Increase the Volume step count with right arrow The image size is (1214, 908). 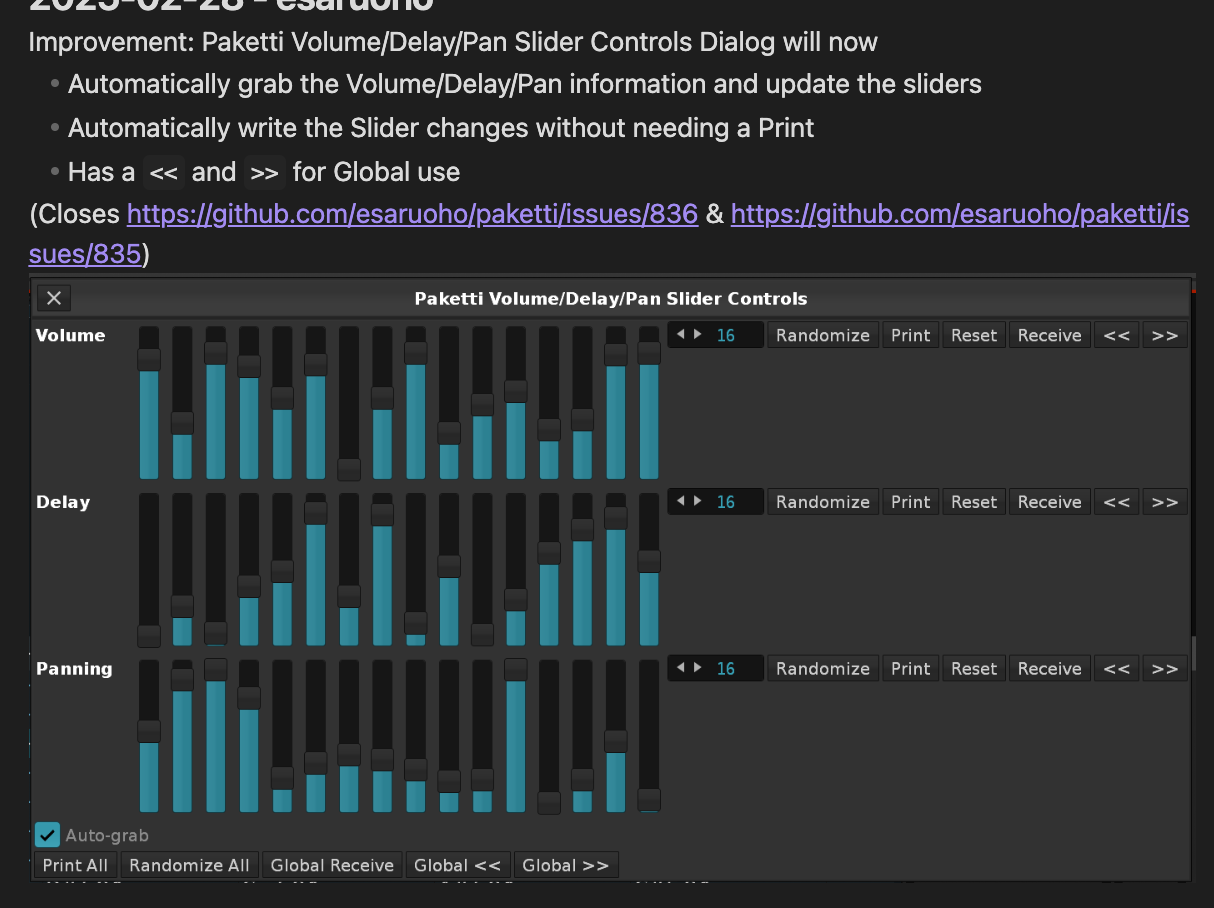click(697, 335)
